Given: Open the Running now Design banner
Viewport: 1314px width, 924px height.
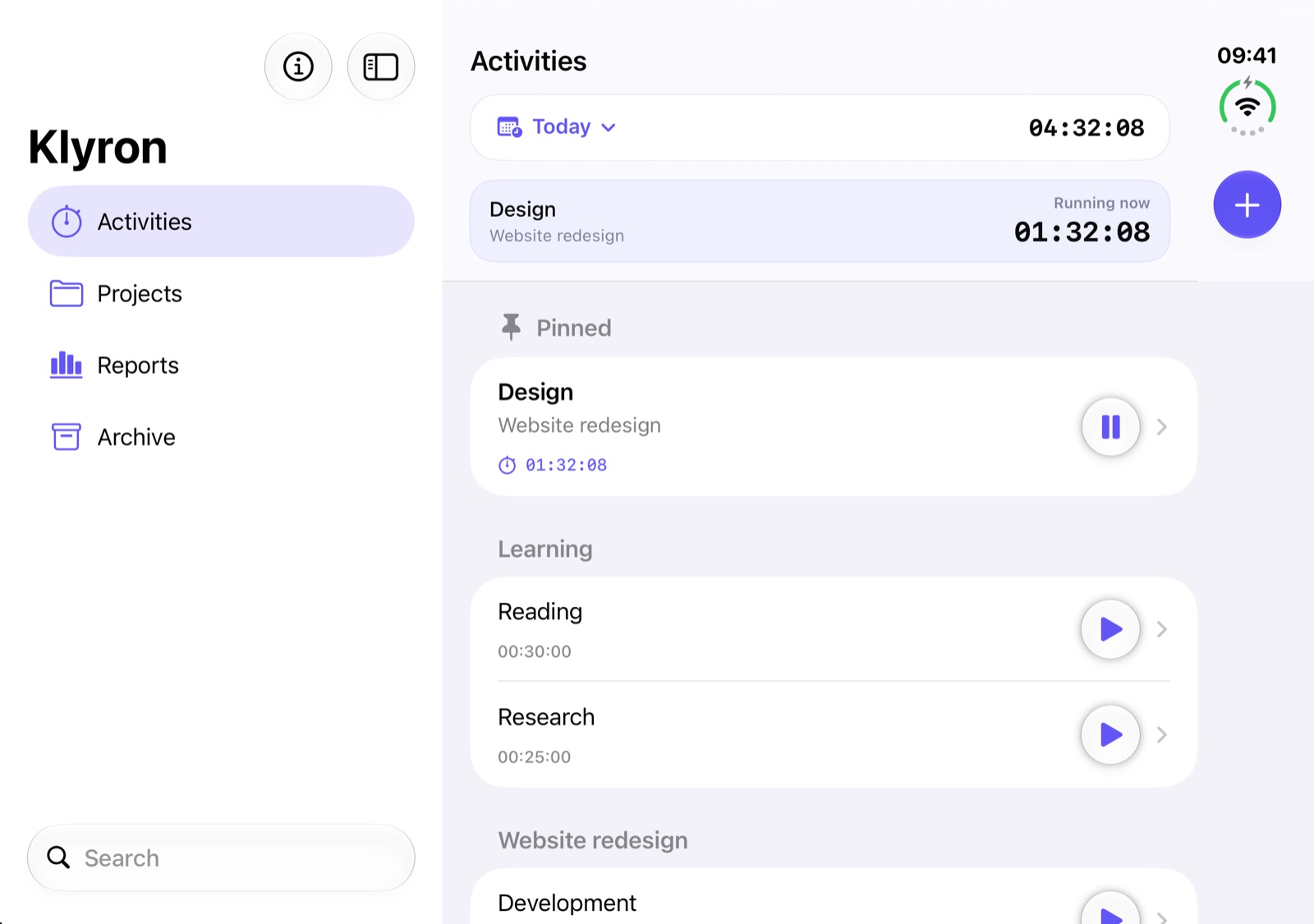Looking at the screenshot, I should (820, 221).
